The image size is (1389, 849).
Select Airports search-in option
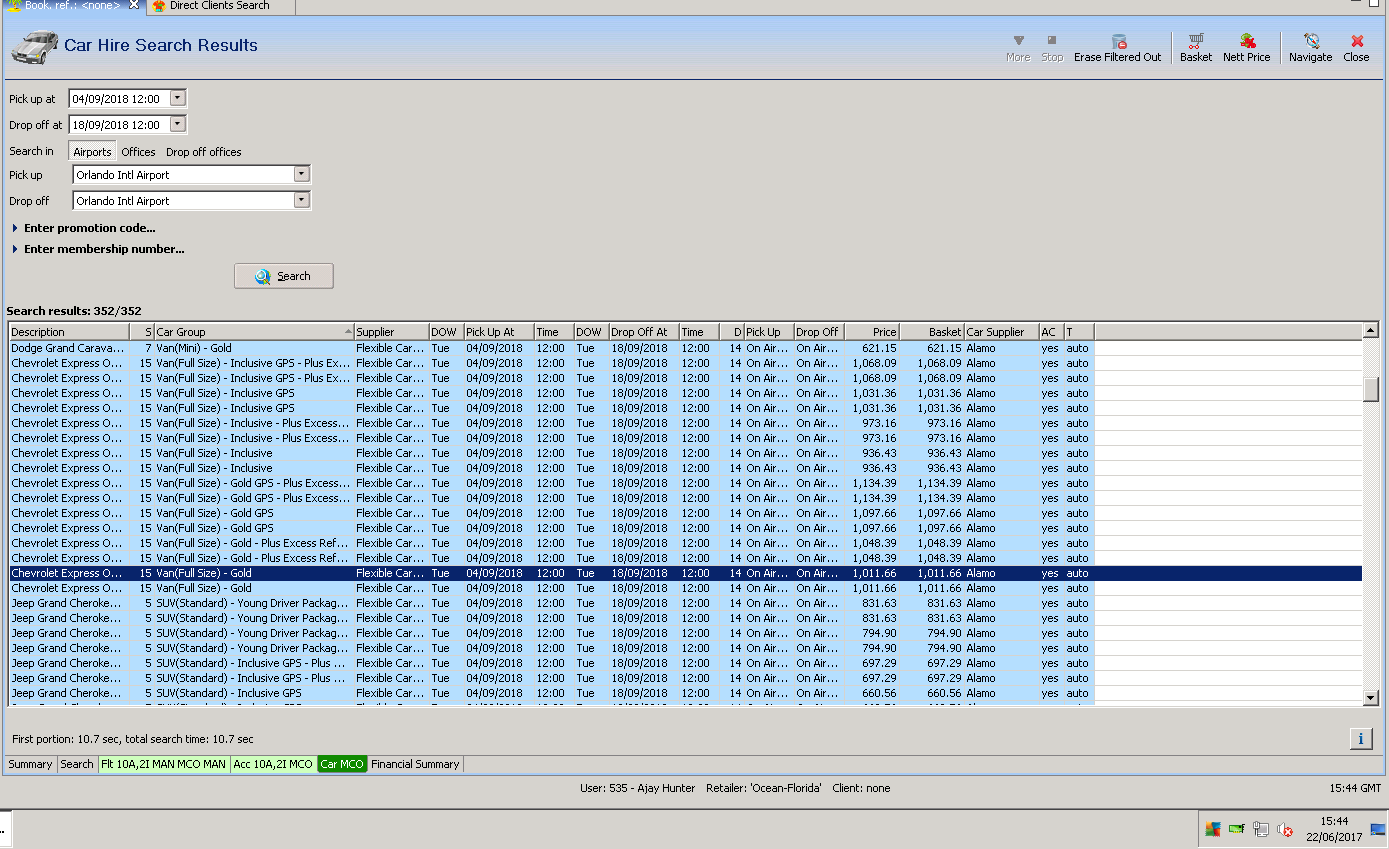[x=92, y=152]
